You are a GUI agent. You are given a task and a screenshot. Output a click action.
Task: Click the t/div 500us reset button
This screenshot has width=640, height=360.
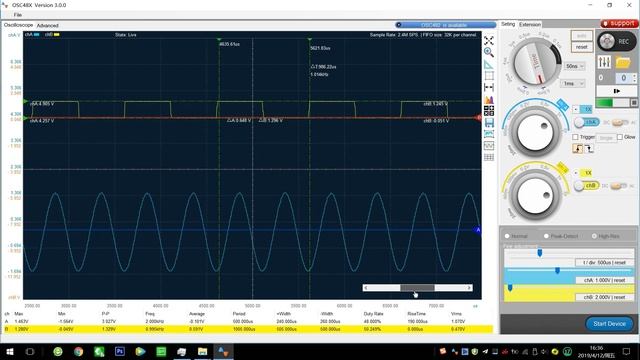coord(605,262)
